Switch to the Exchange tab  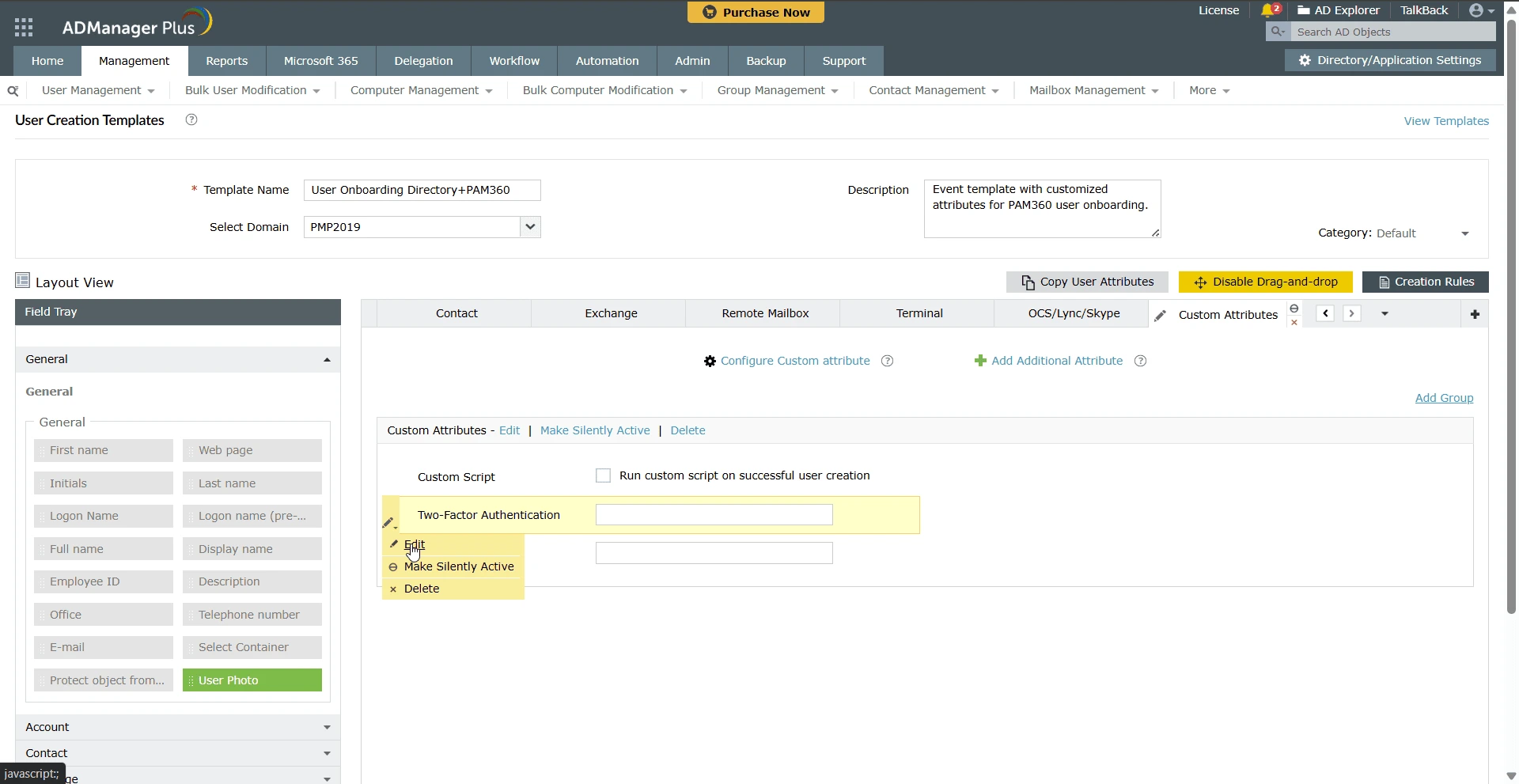coord(610,313)
